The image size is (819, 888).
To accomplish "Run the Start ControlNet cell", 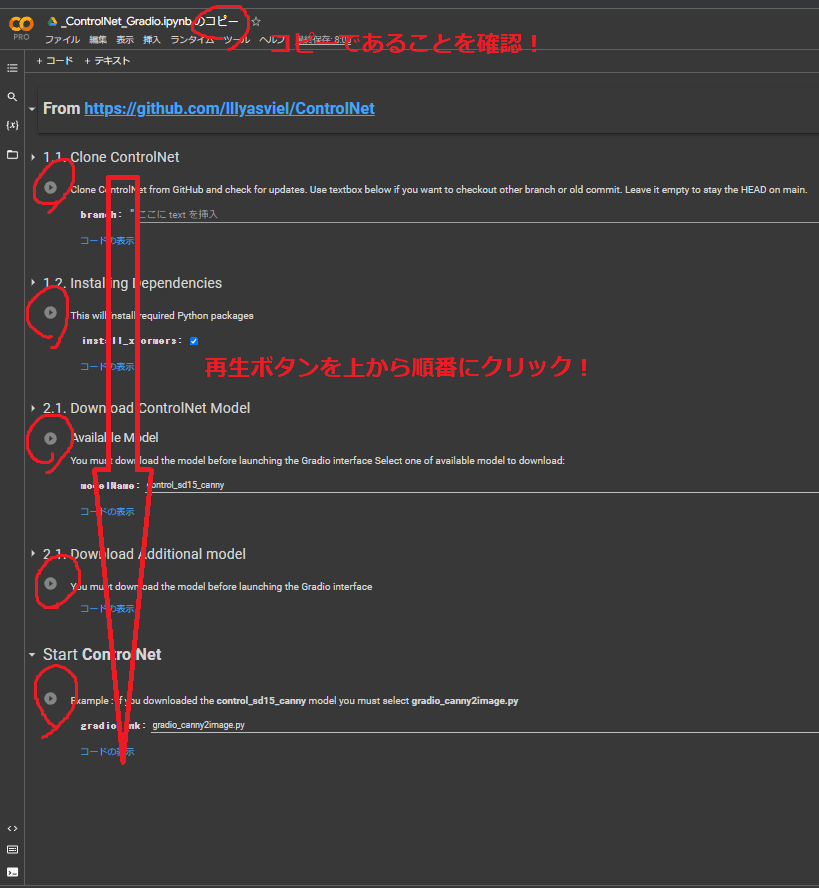I will [x=50, y=698].
